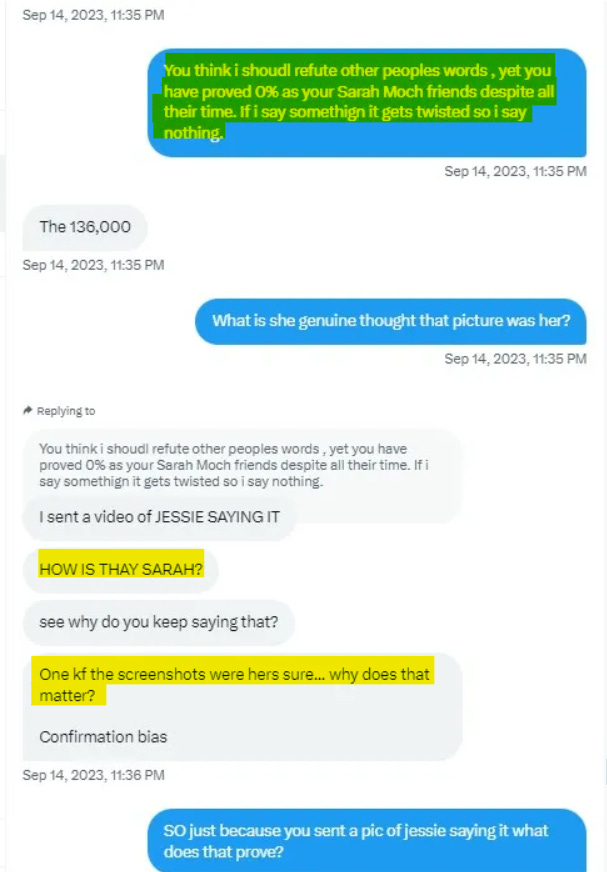
Task: Select 'see why do you keep saying that?' bubble
Action: point(159,622)
